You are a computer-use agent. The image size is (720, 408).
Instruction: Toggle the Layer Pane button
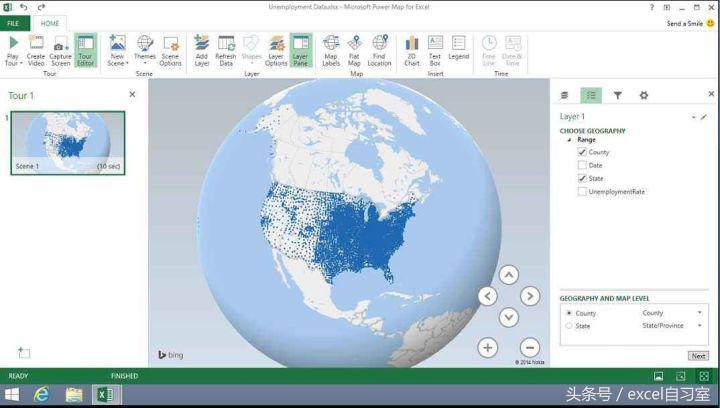[301, 51]
